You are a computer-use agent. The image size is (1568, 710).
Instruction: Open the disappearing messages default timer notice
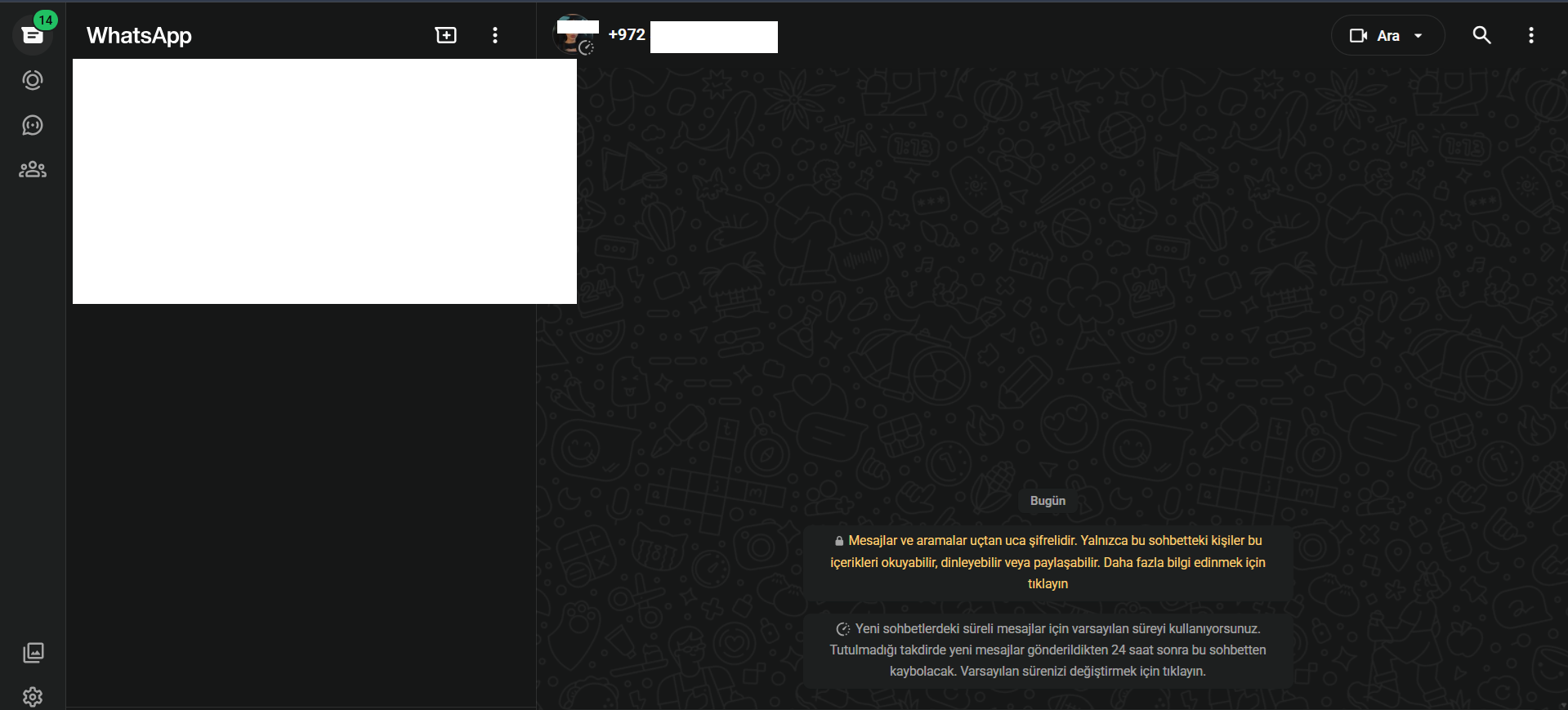click(x=1048, y=650)
